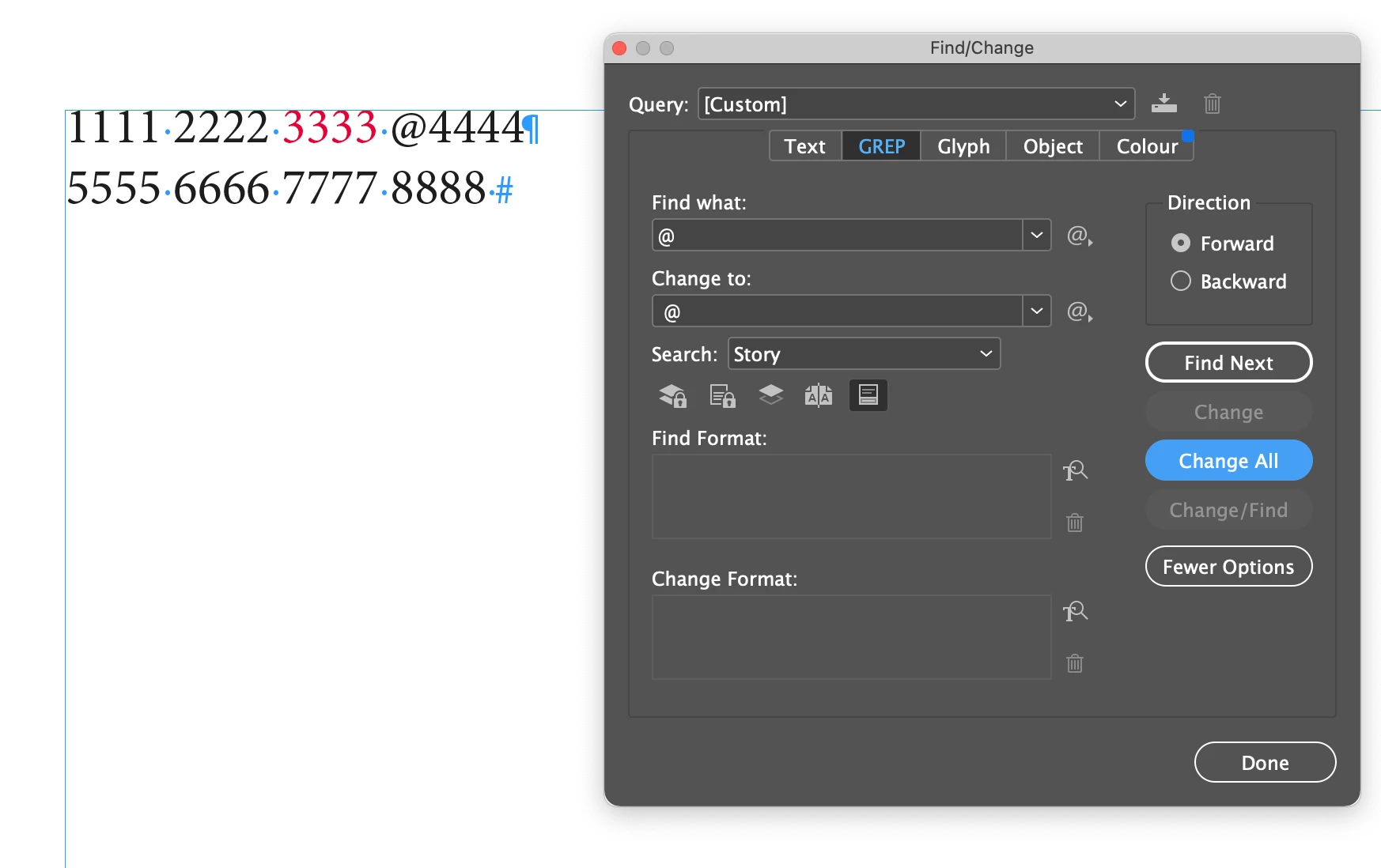Screen dimensions: 1381x868
Task: Open special characters menu for Find what
Action: coord(1080,236)
